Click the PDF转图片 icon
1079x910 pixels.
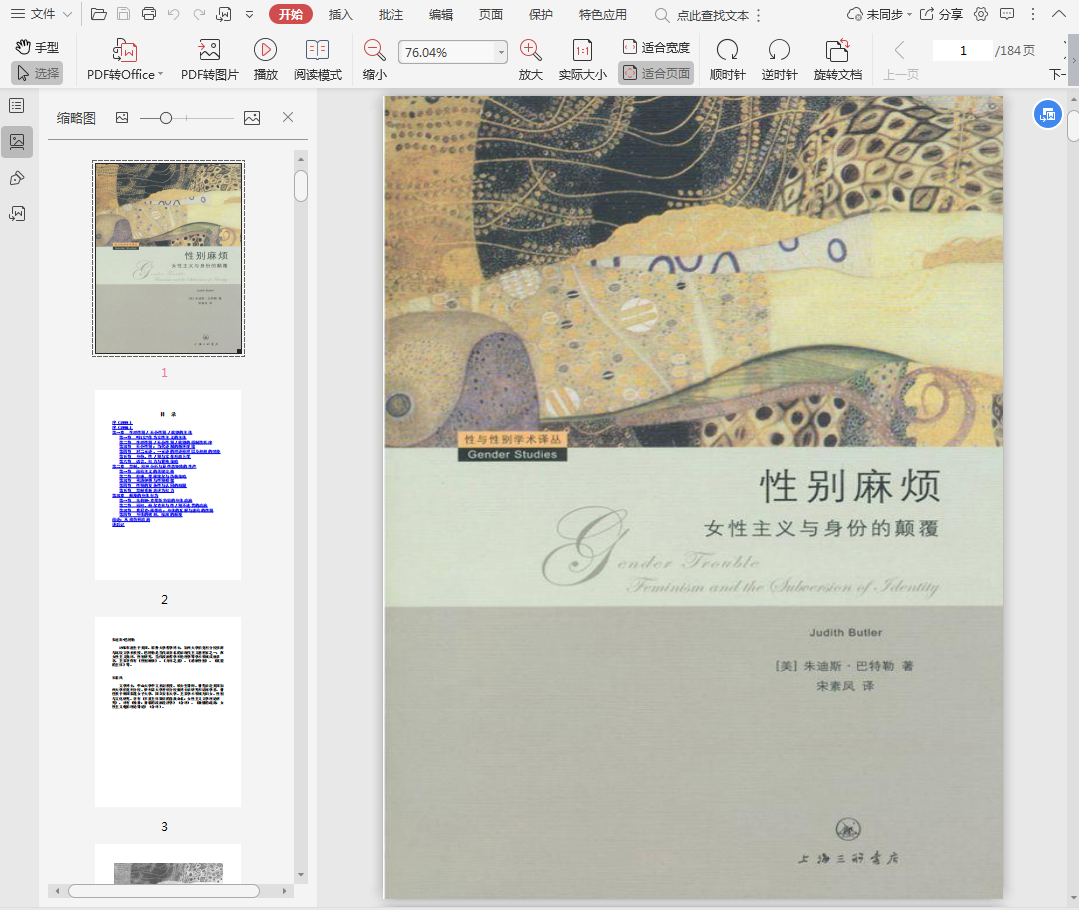(x=209, y=50)
